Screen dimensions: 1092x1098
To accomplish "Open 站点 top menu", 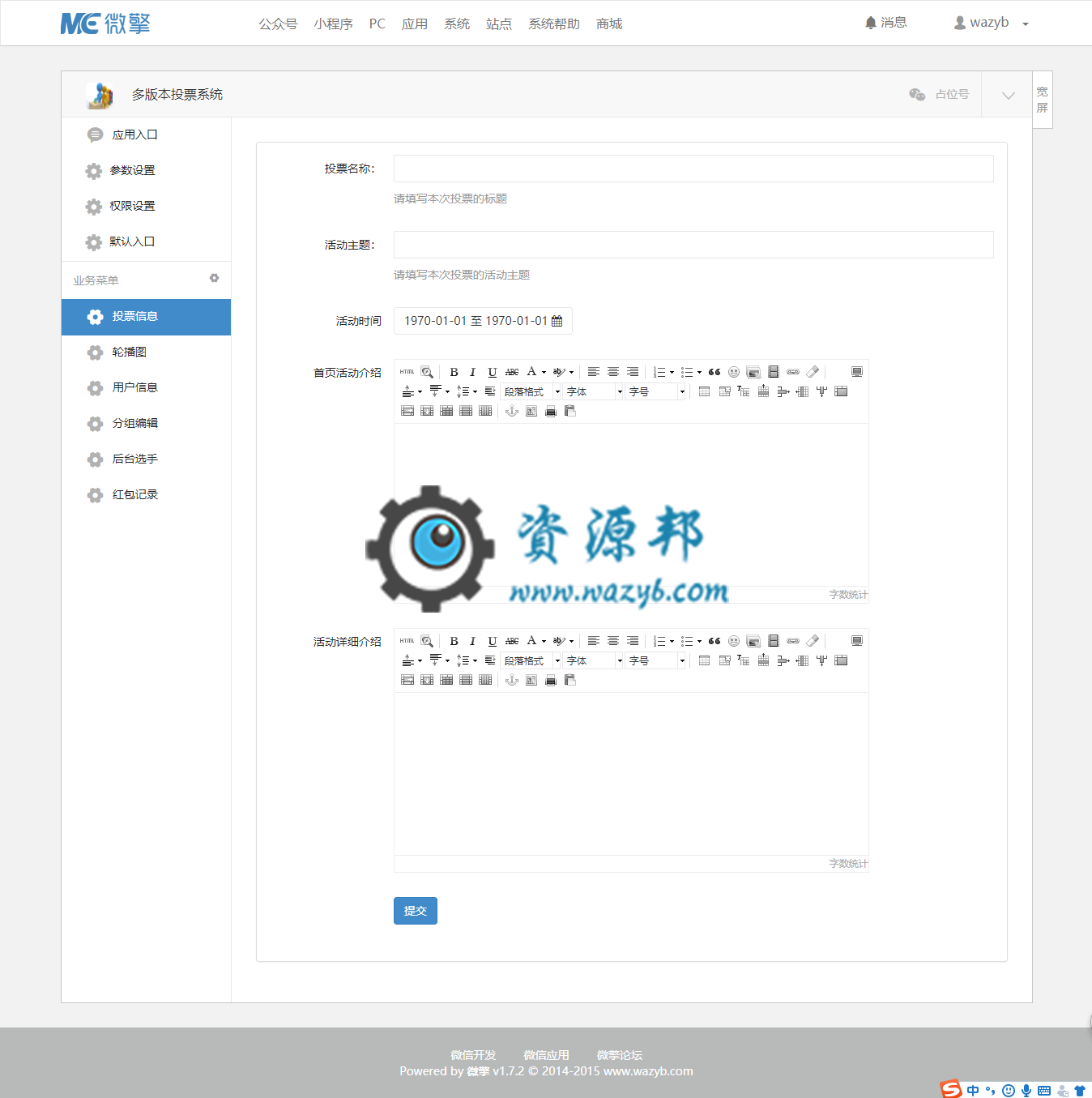I will 499,23.
